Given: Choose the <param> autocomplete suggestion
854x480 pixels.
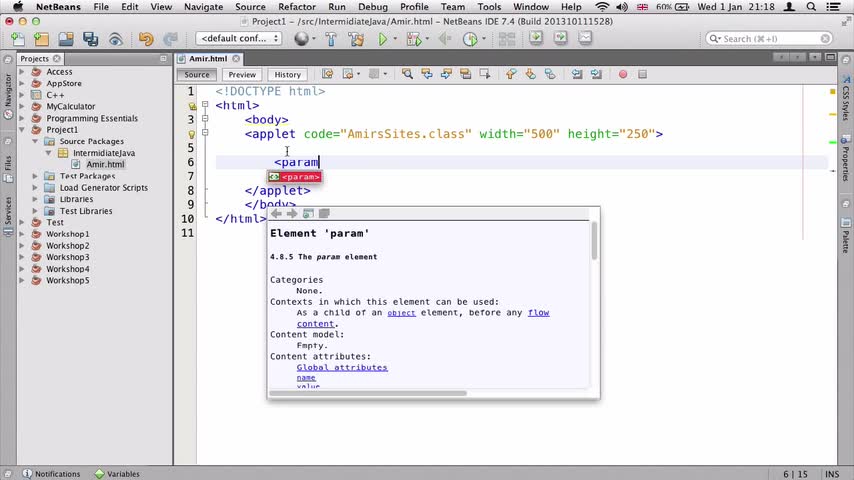Looking at the screenshot, I should pyautogui.click(x=295, y=177).
